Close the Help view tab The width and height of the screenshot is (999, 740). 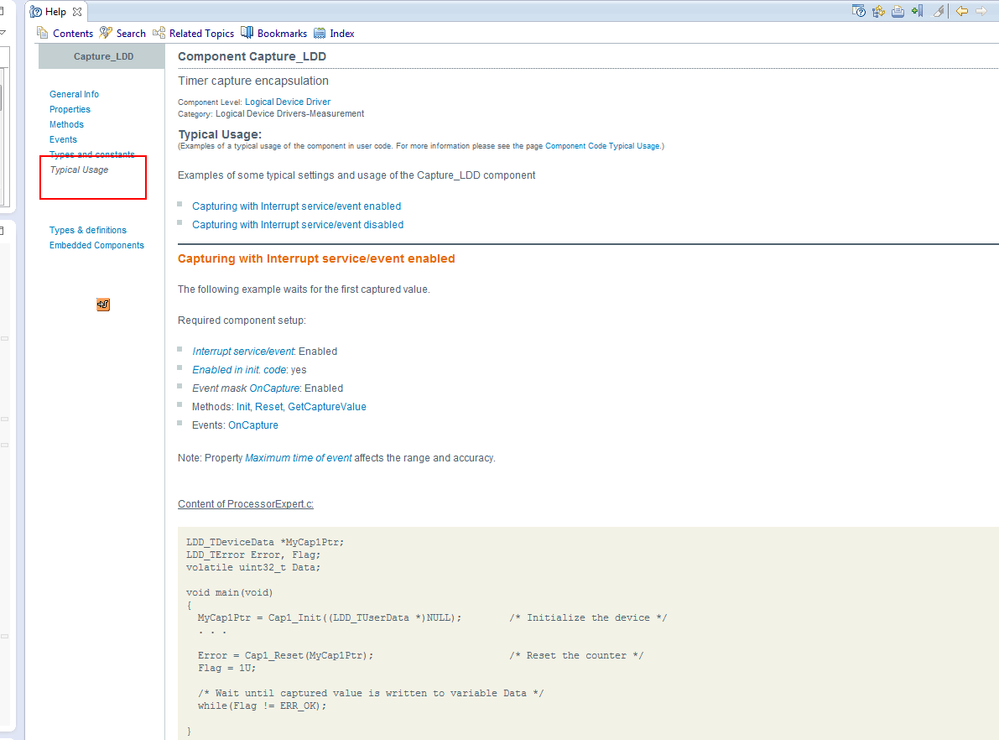click(x=77, y=11)
